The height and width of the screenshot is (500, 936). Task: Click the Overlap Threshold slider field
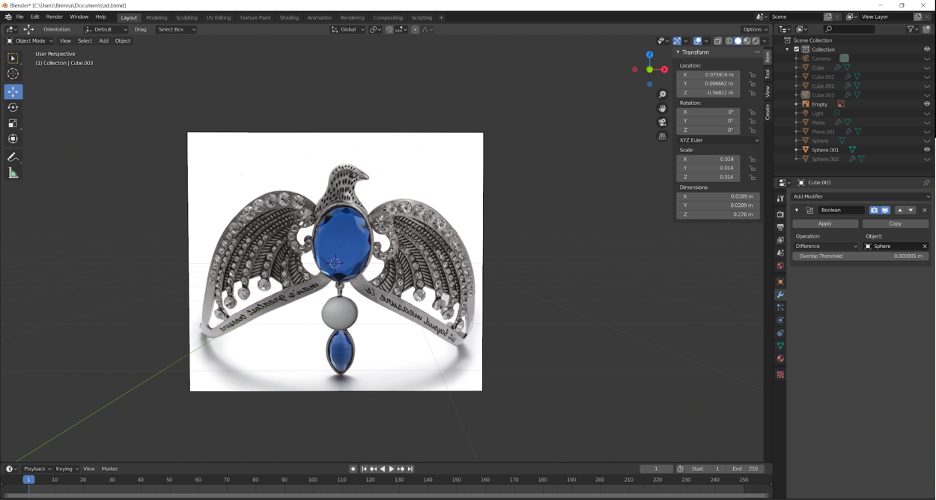(x=860, y=256)
